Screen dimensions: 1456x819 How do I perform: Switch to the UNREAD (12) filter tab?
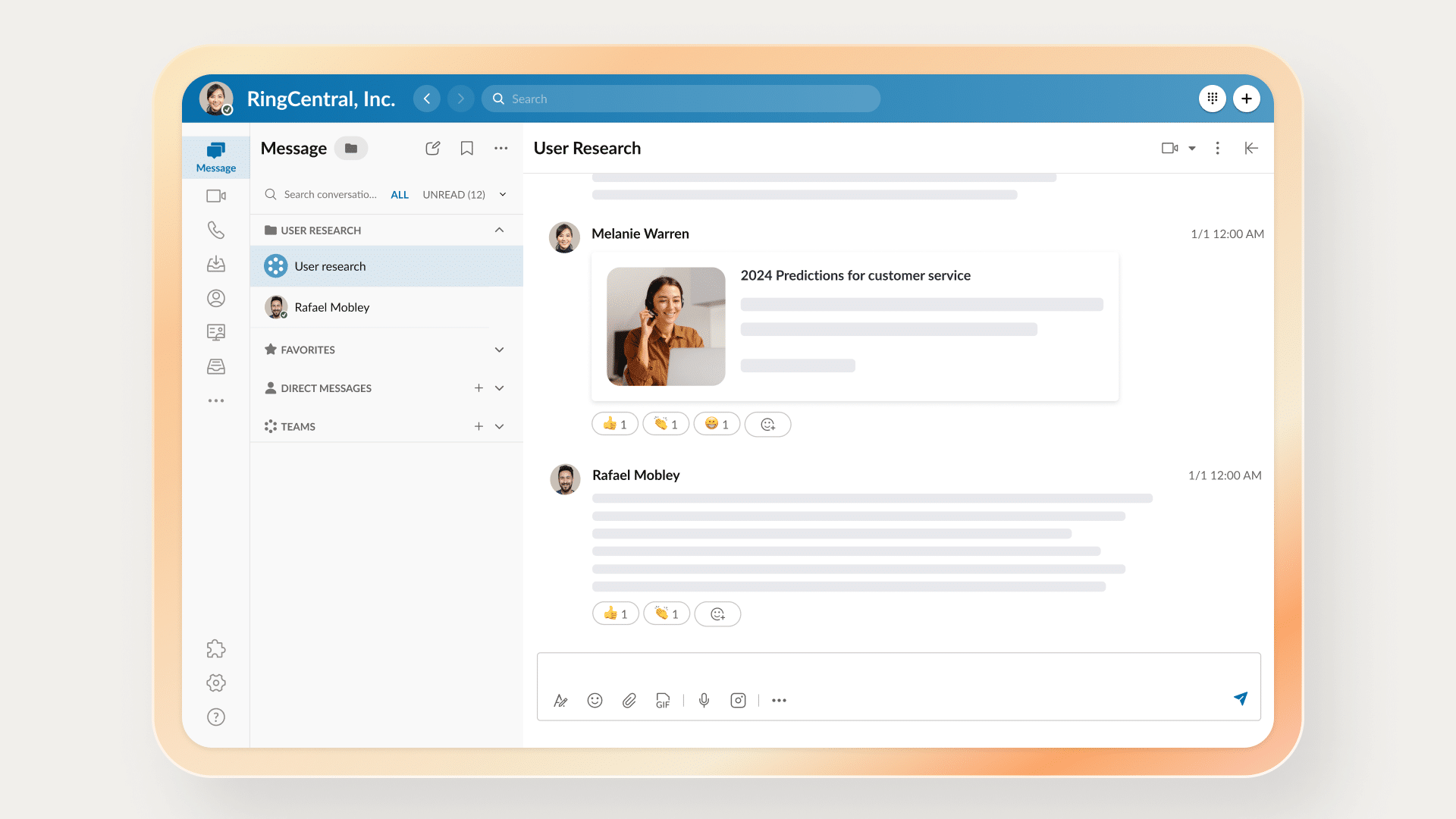coord(453,195)
